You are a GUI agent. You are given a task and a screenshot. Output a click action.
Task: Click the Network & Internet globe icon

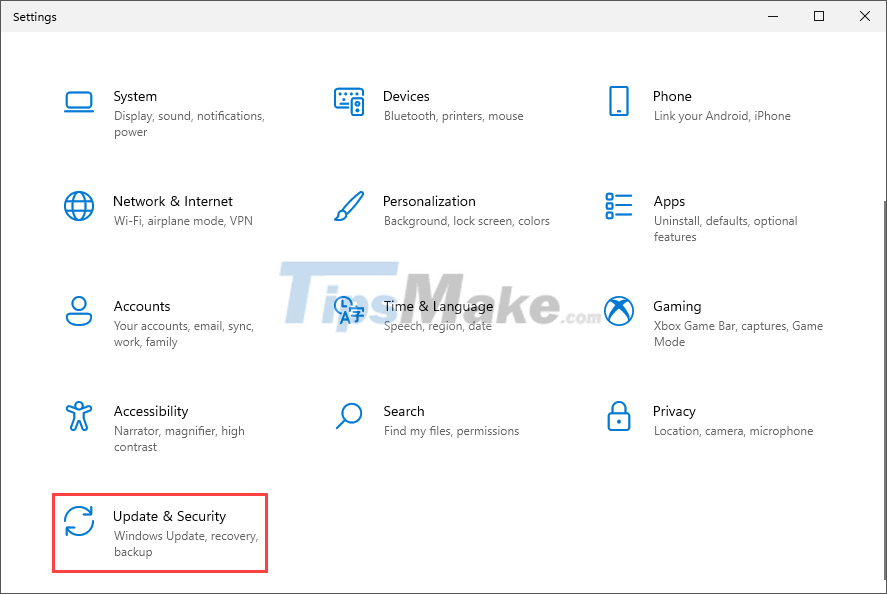pos(79,207)
